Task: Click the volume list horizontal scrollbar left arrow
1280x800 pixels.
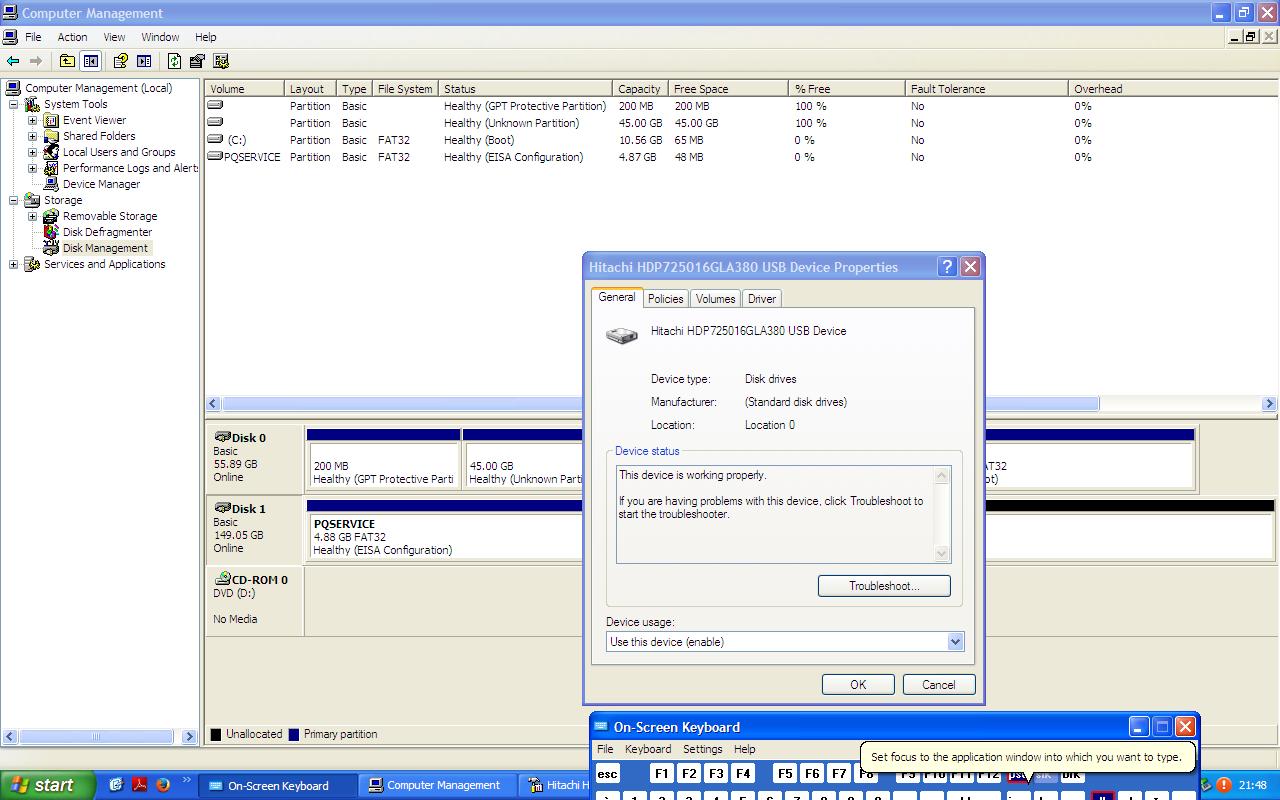Action: pos(213,404)
